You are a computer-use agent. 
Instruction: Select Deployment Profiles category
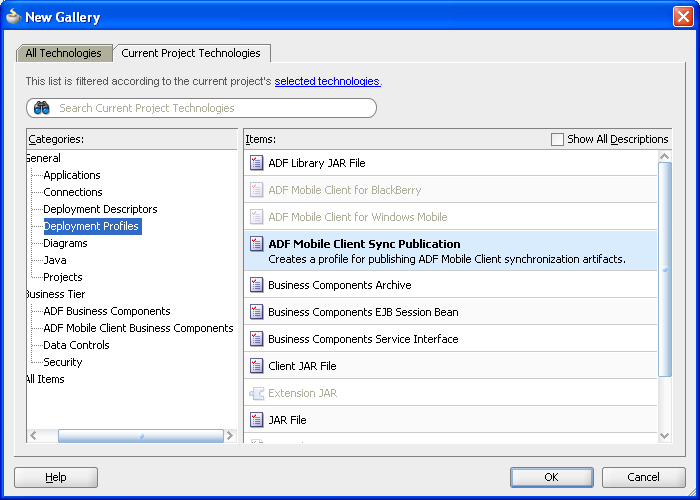point(92,226)
